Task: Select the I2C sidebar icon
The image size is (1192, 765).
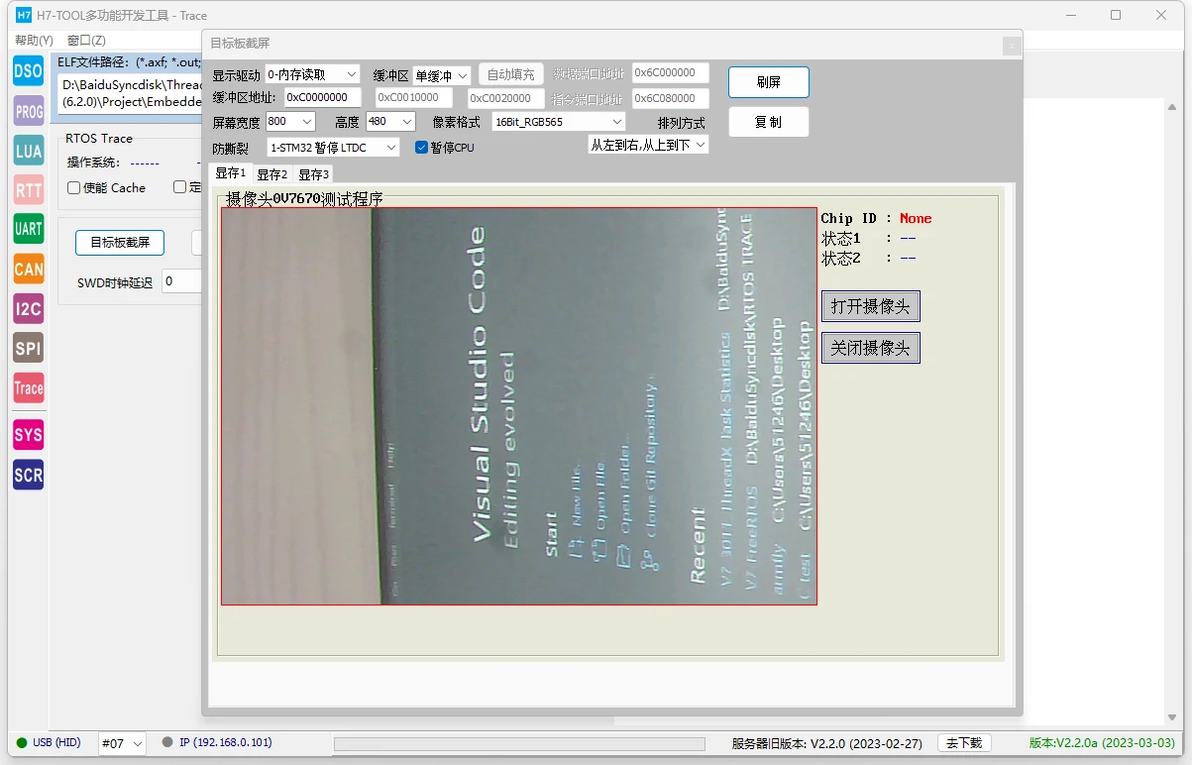Action: (x=28, y=309)
